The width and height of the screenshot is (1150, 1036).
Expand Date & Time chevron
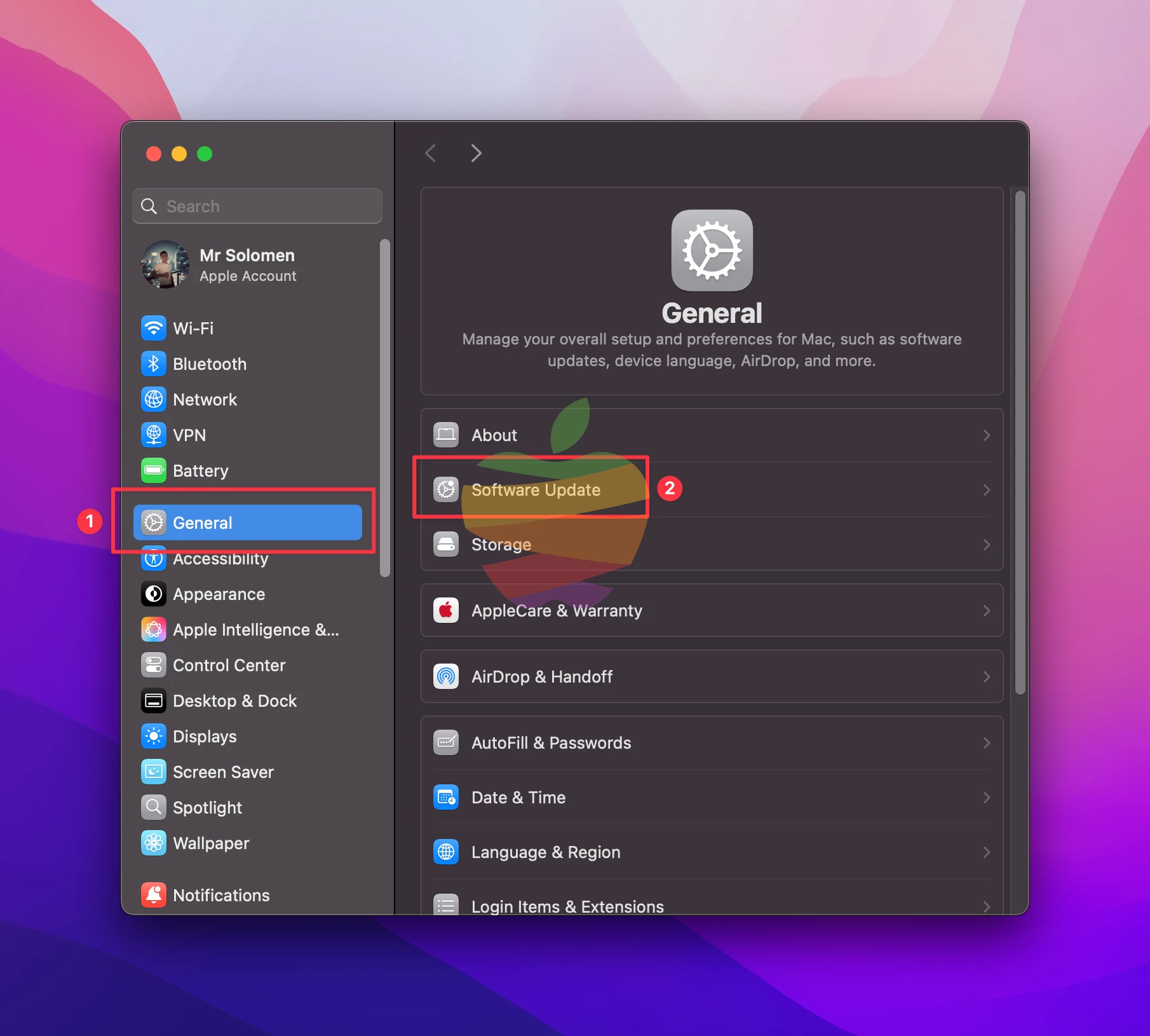tap(987, 798)
